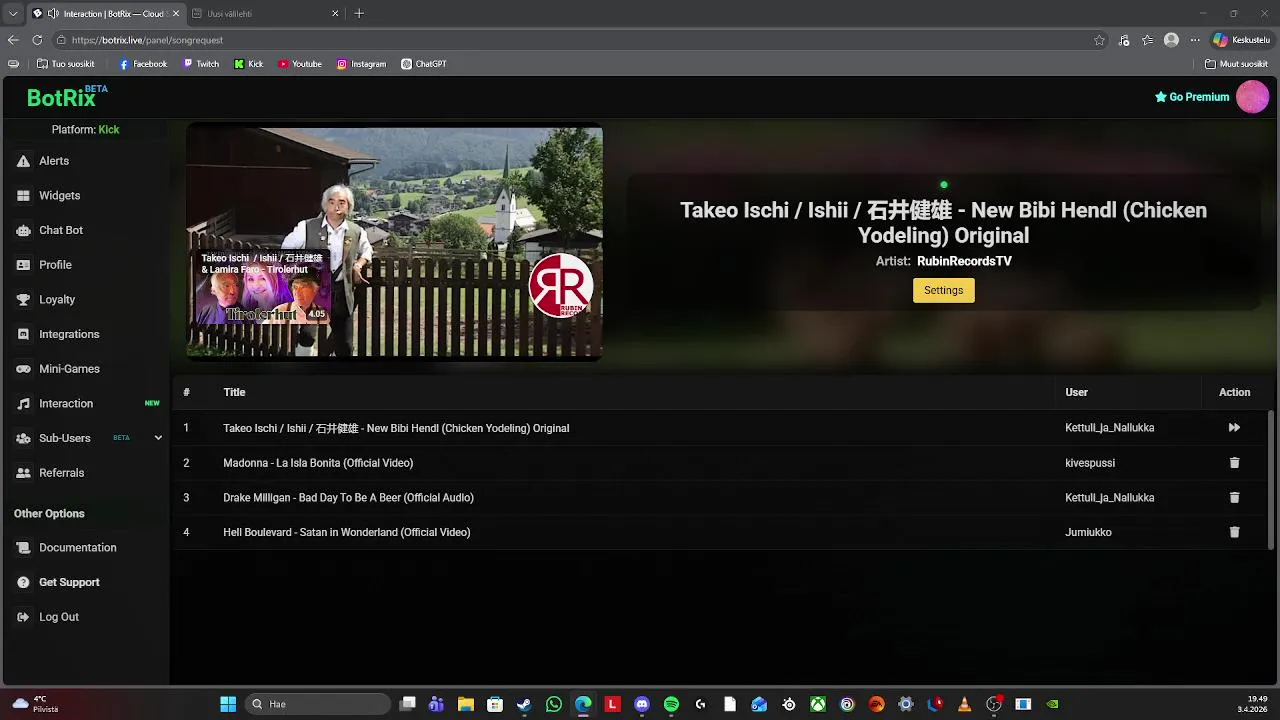Screen dimensions: 1280x720
Task: Click user name kivespussi
Action: point(1090,463)
